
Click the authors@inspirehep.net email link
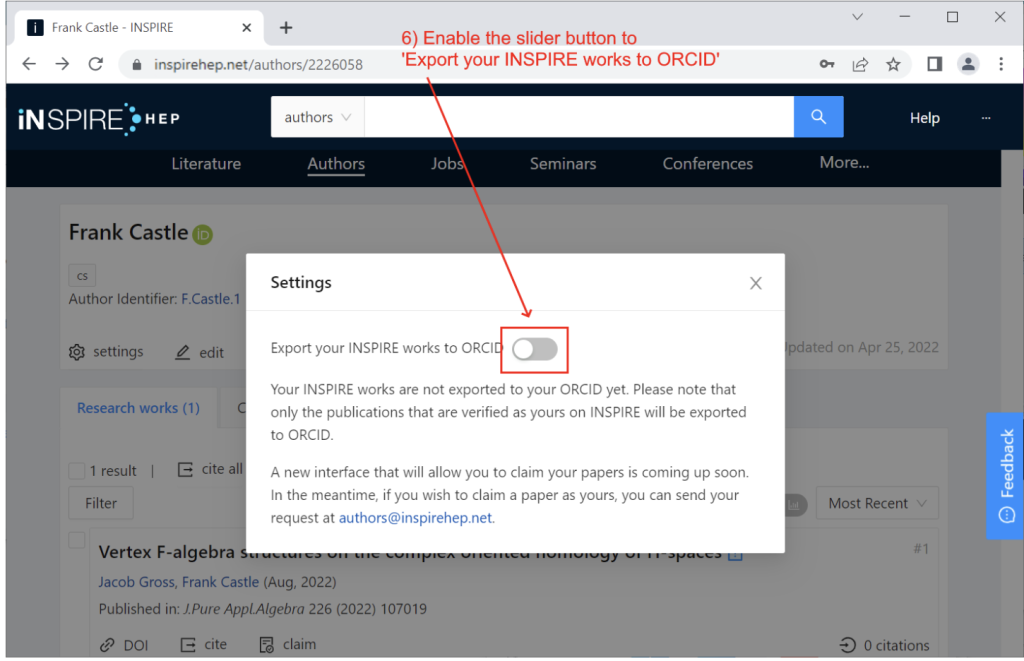415,518
